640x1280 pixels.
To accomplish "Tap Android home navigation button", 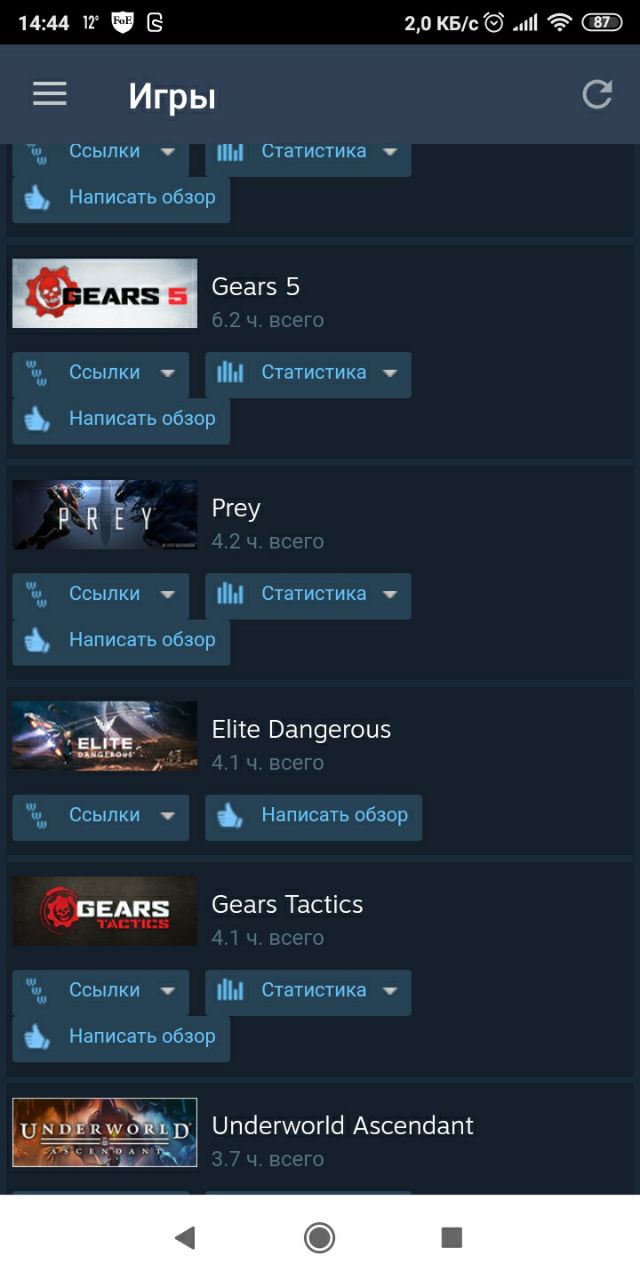I will click(x=319, y=1238).
